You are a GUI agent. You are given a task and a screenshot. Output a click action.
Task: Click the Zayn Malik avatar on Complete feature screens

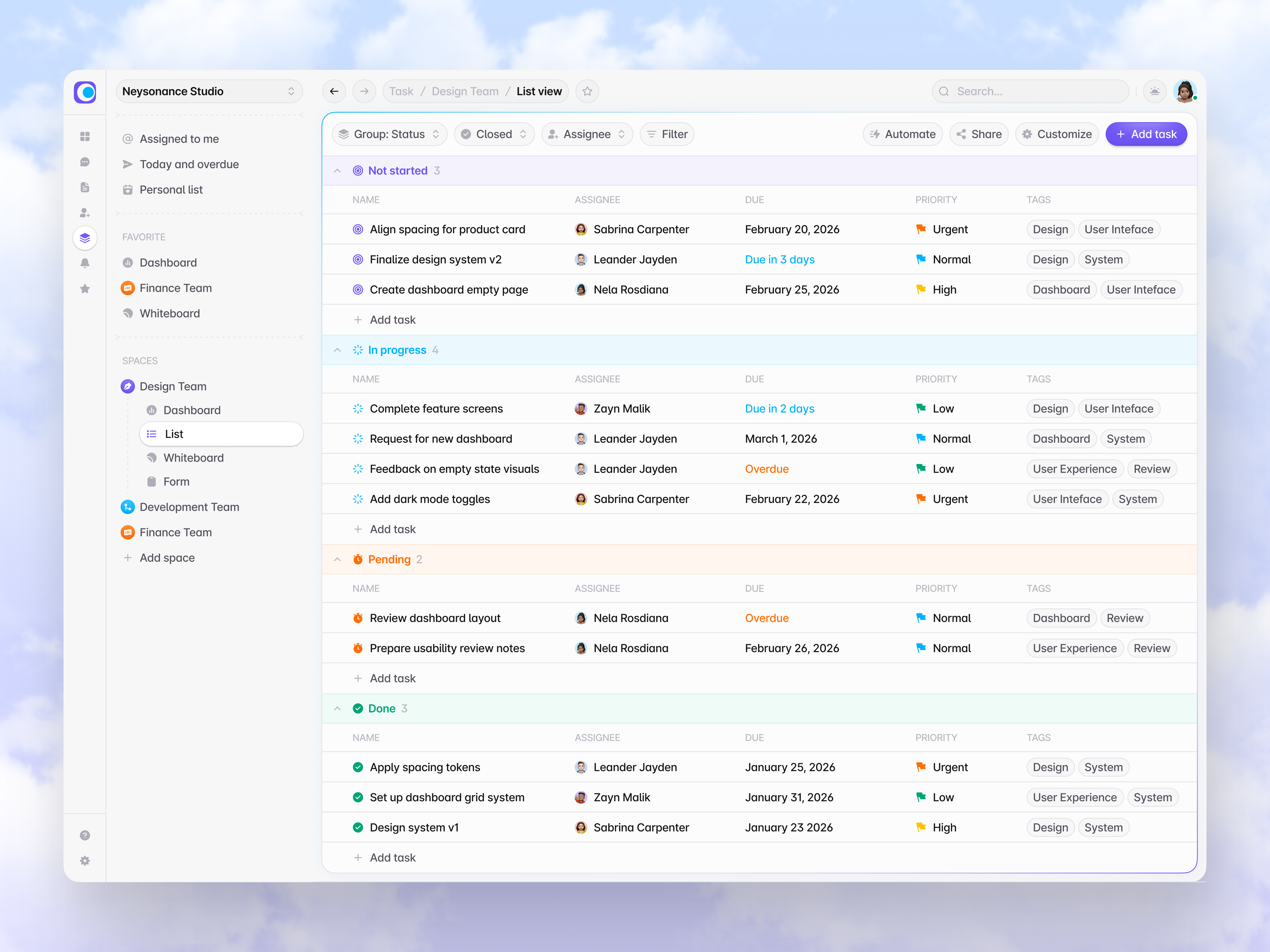click(581, 409)
